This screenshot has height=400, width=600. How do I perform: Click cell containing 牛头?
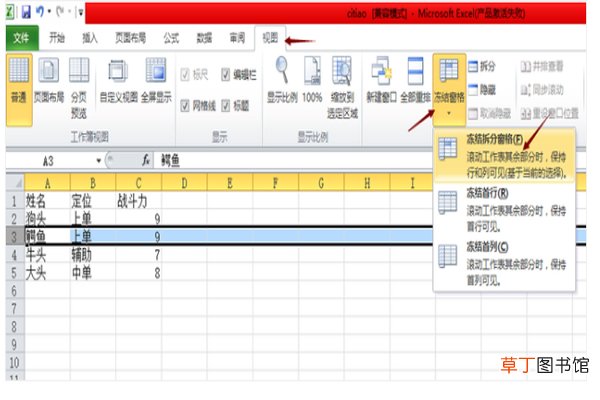[47, 255]
